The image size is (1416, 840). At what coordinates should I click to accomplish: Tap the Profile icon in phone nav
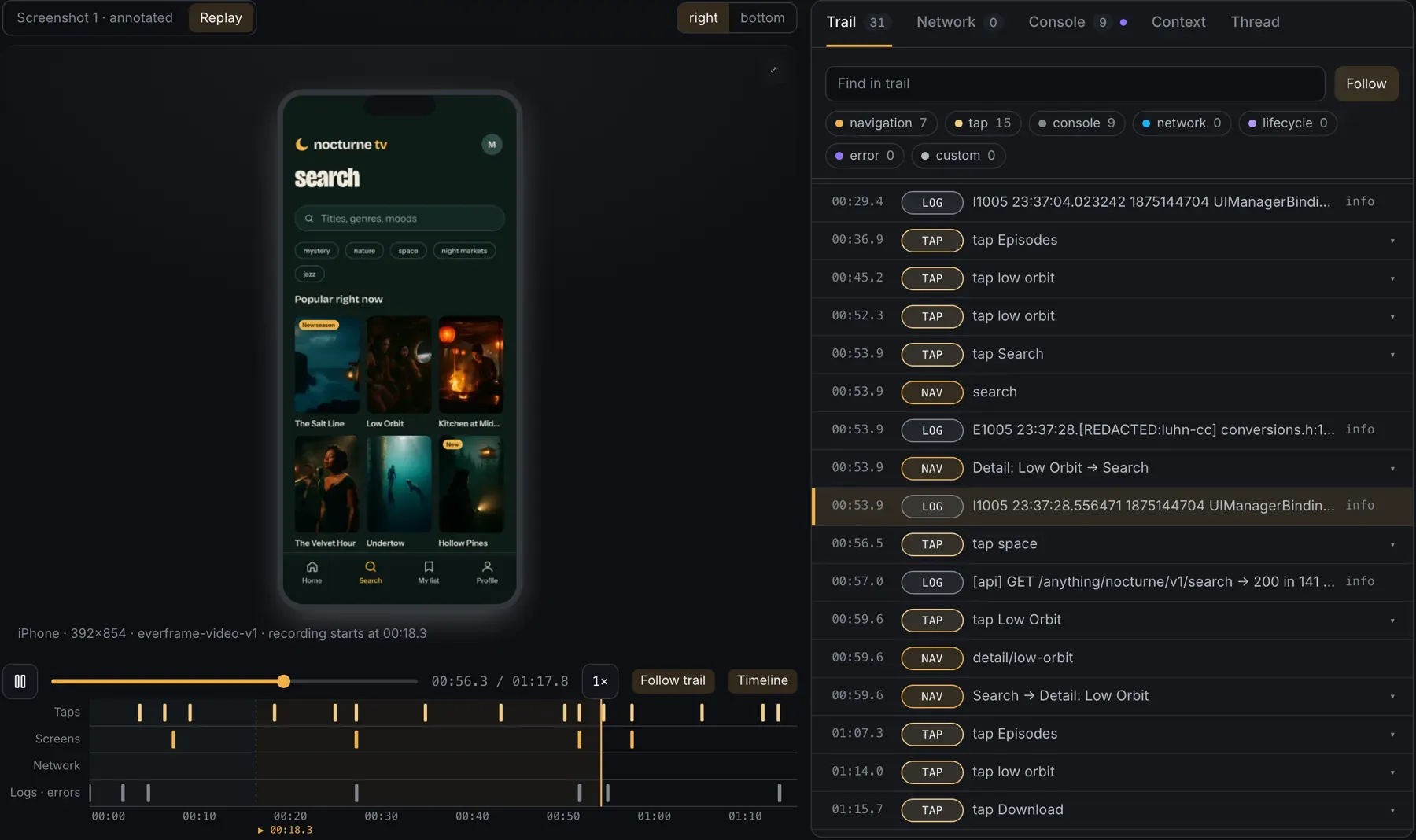(487, 566)
